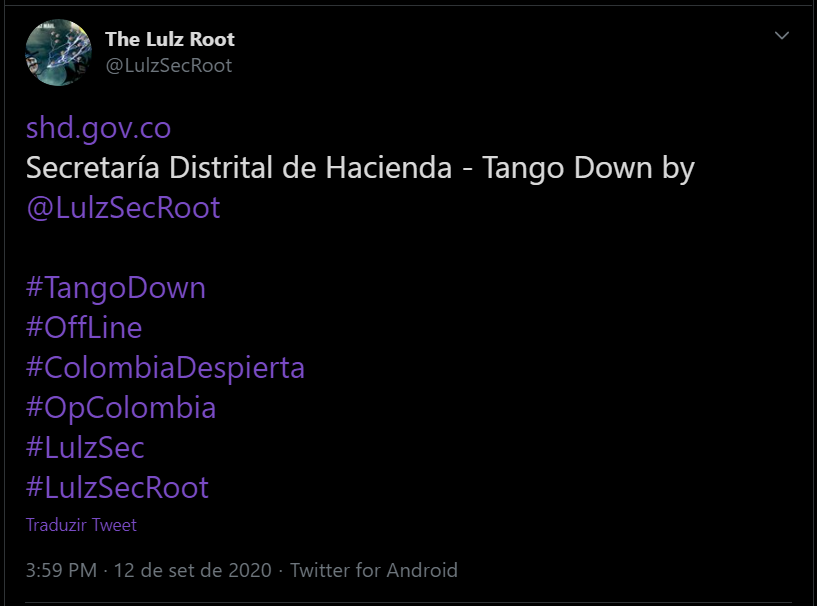Click Traduzir Tweet to translate
Viewport: 817px width, 606px height.
click(x=81, y=525)
